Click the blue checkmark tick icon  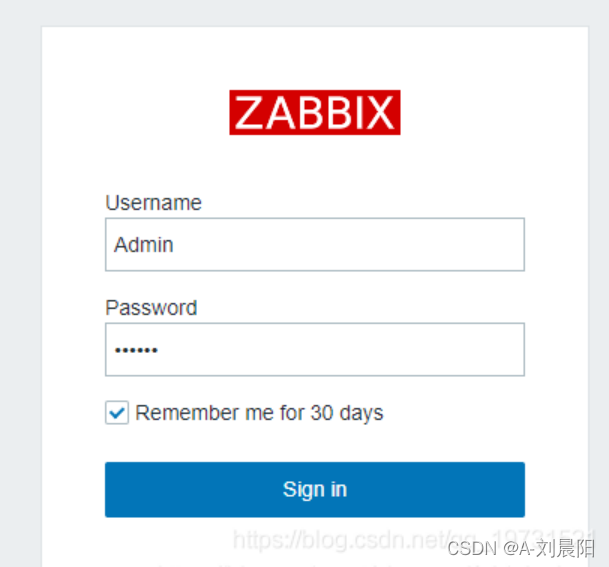pyautogui.click(x=117, y=413)
